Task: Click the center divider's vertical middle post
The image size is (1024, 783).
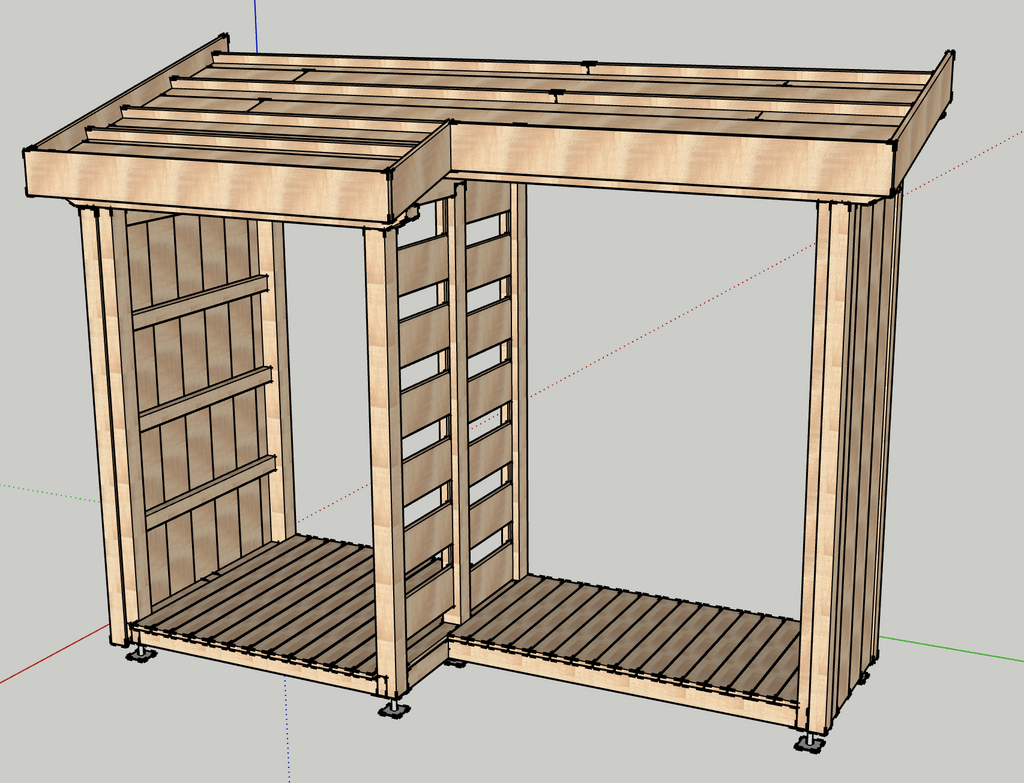Action: click(458, 400)
